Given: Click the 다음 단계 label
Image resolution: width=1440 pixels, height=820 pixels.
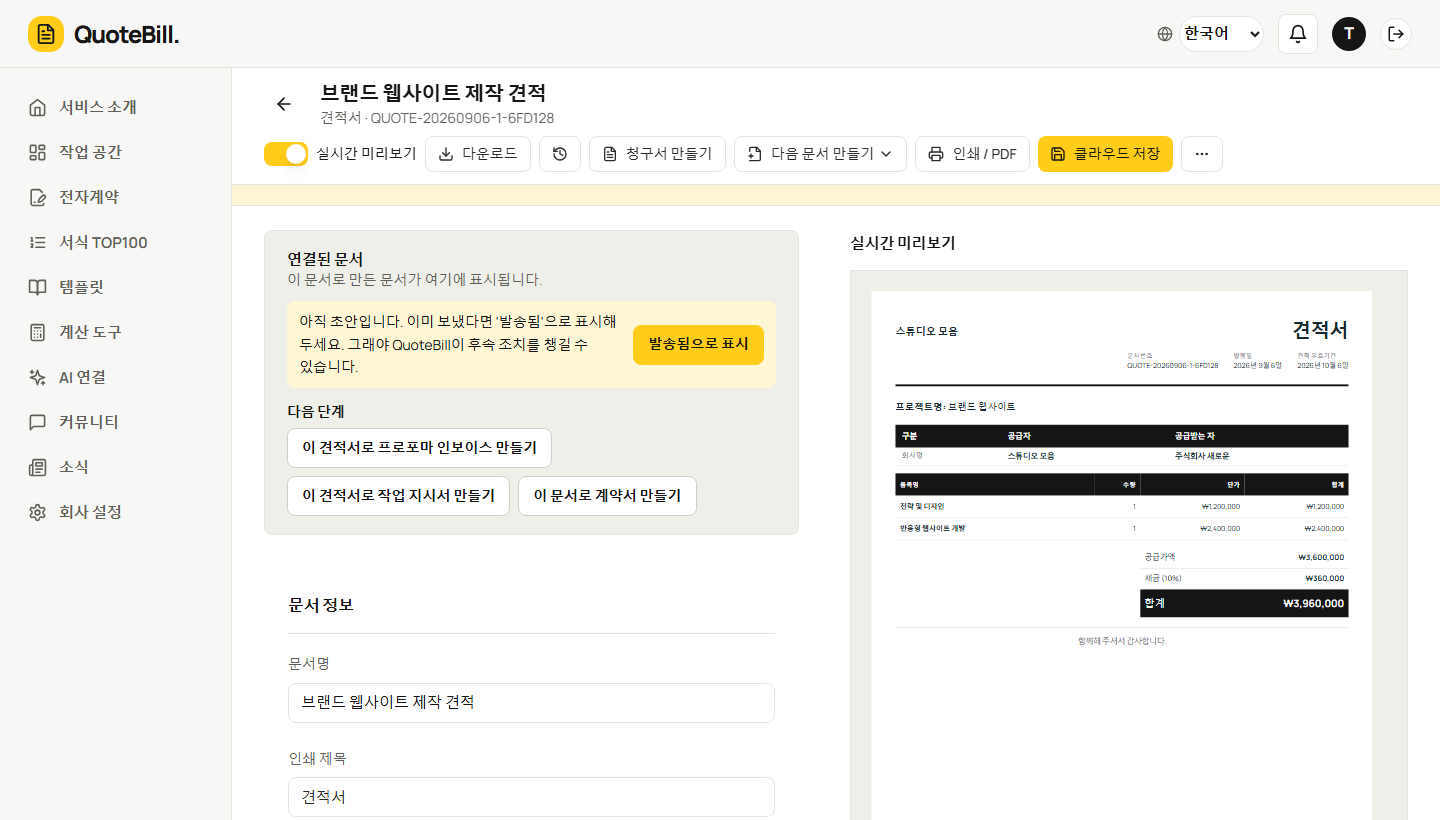Looking at the screenshot, I should tap(316, 411).
